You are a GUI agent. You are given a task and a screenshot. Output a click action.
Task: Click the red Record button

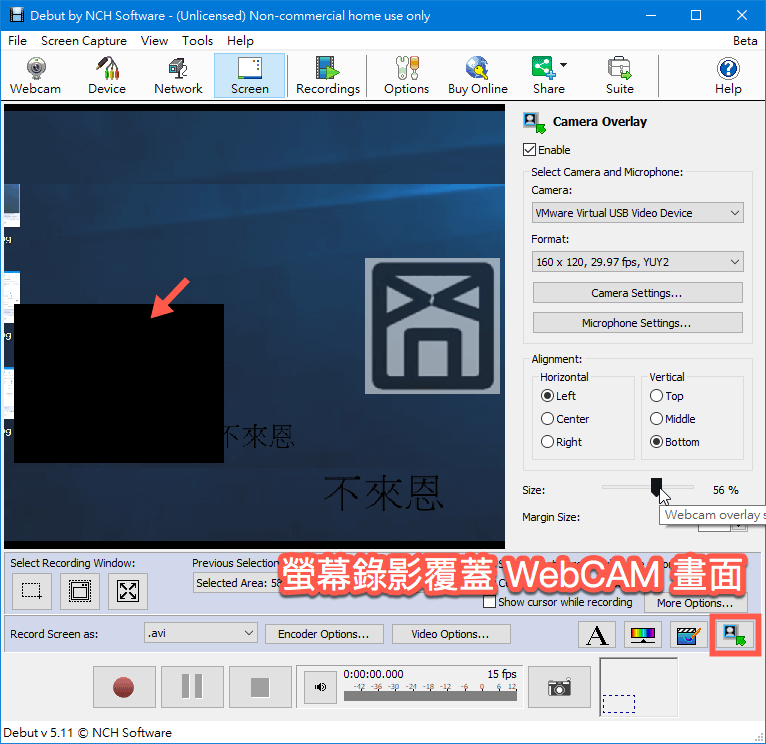click(x=123, y=687)
